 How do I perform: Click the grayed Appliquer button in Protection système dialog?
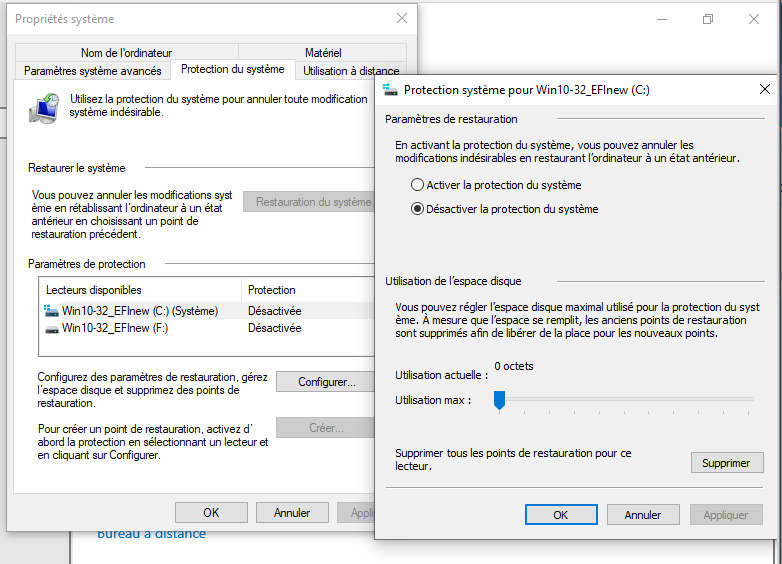tap(726, 515)
